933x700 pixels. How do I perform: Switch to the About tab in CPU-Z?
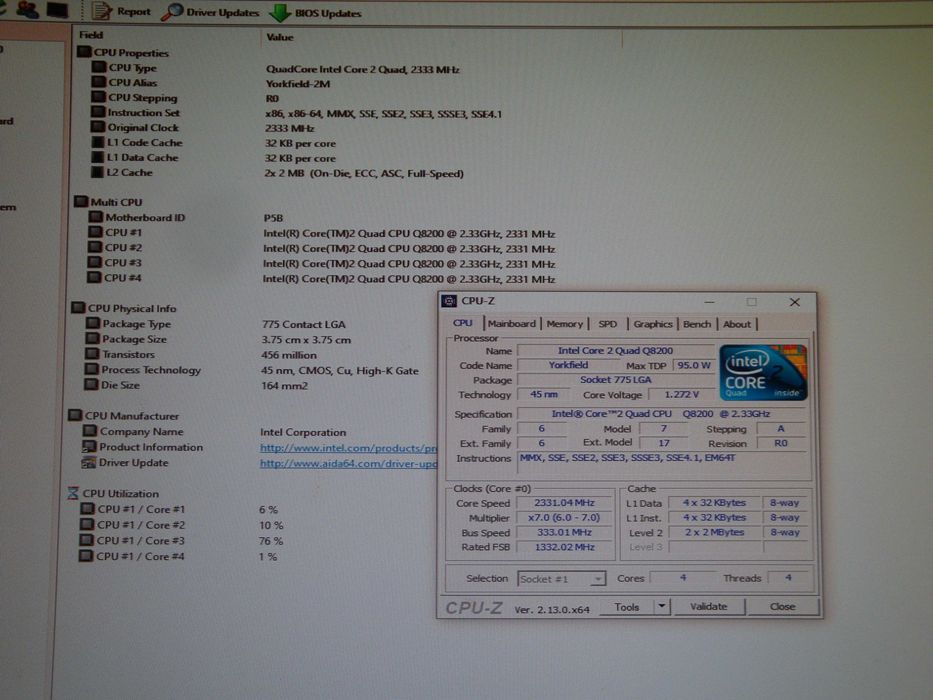pyautogui.click(x=737, y=324)
